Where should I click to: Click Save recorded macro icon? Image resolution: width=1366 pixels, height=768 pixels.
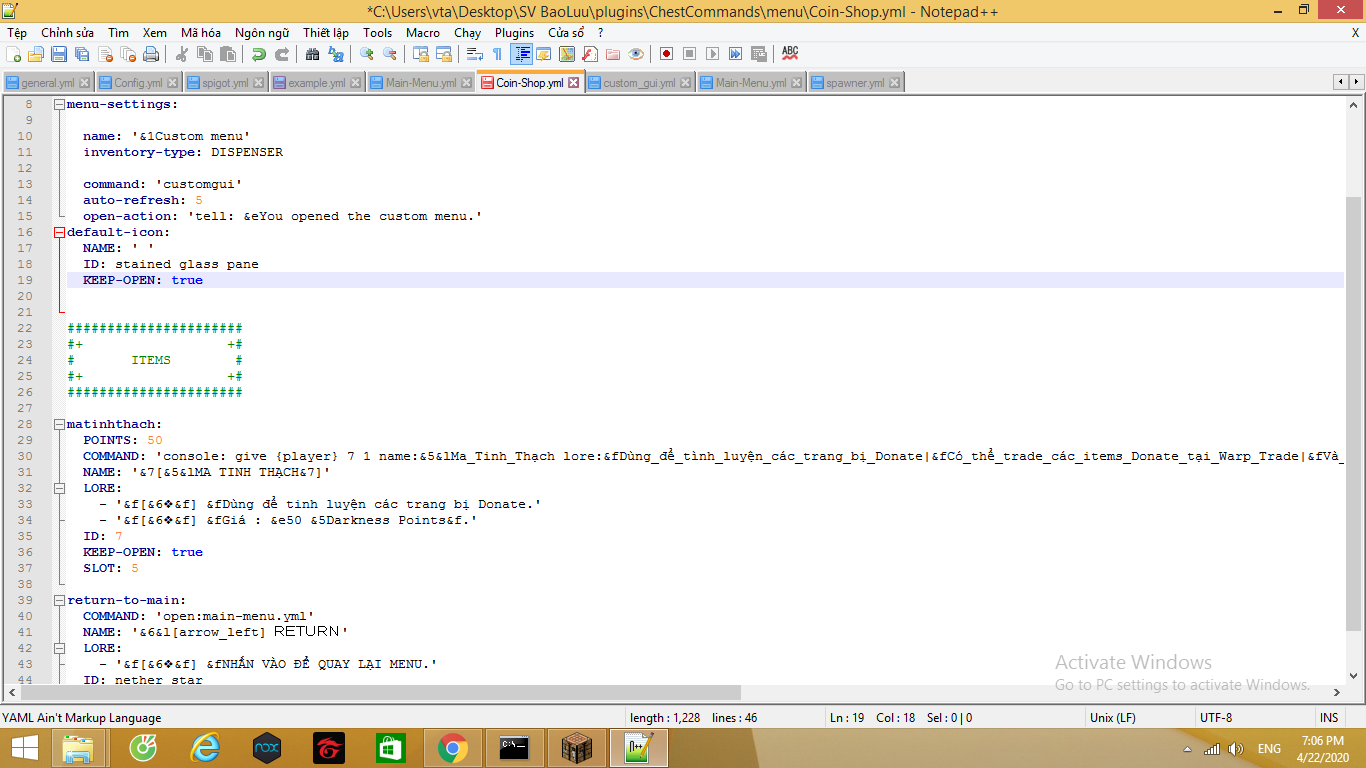tap(757, 54)
